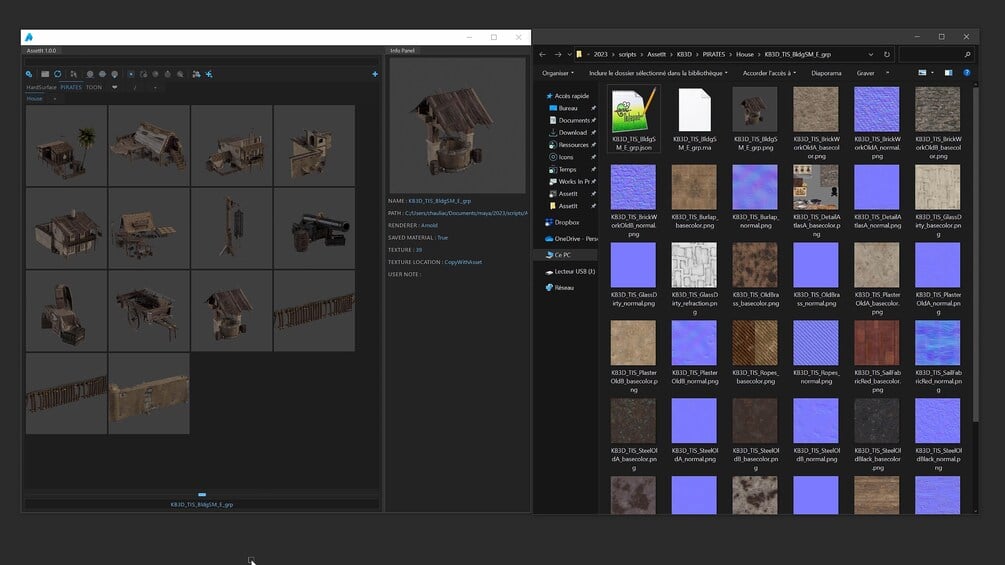Screen dimensions: 1005x565
Task: Click the Graver button
Action: click(x=867, y=73)
